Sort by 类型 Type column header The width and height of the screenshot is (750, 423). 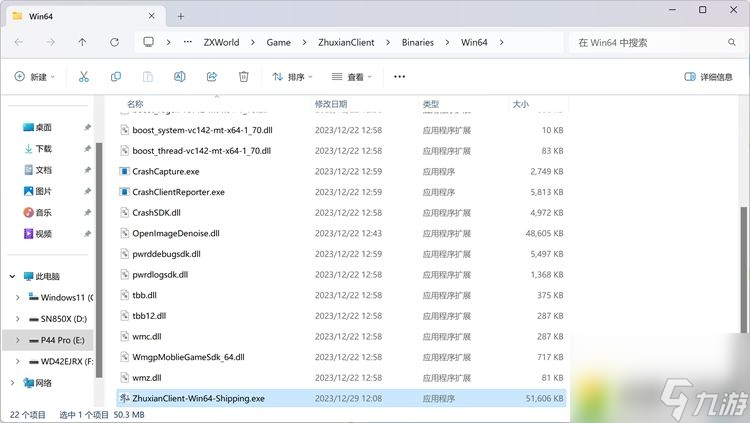pos(431,104)
